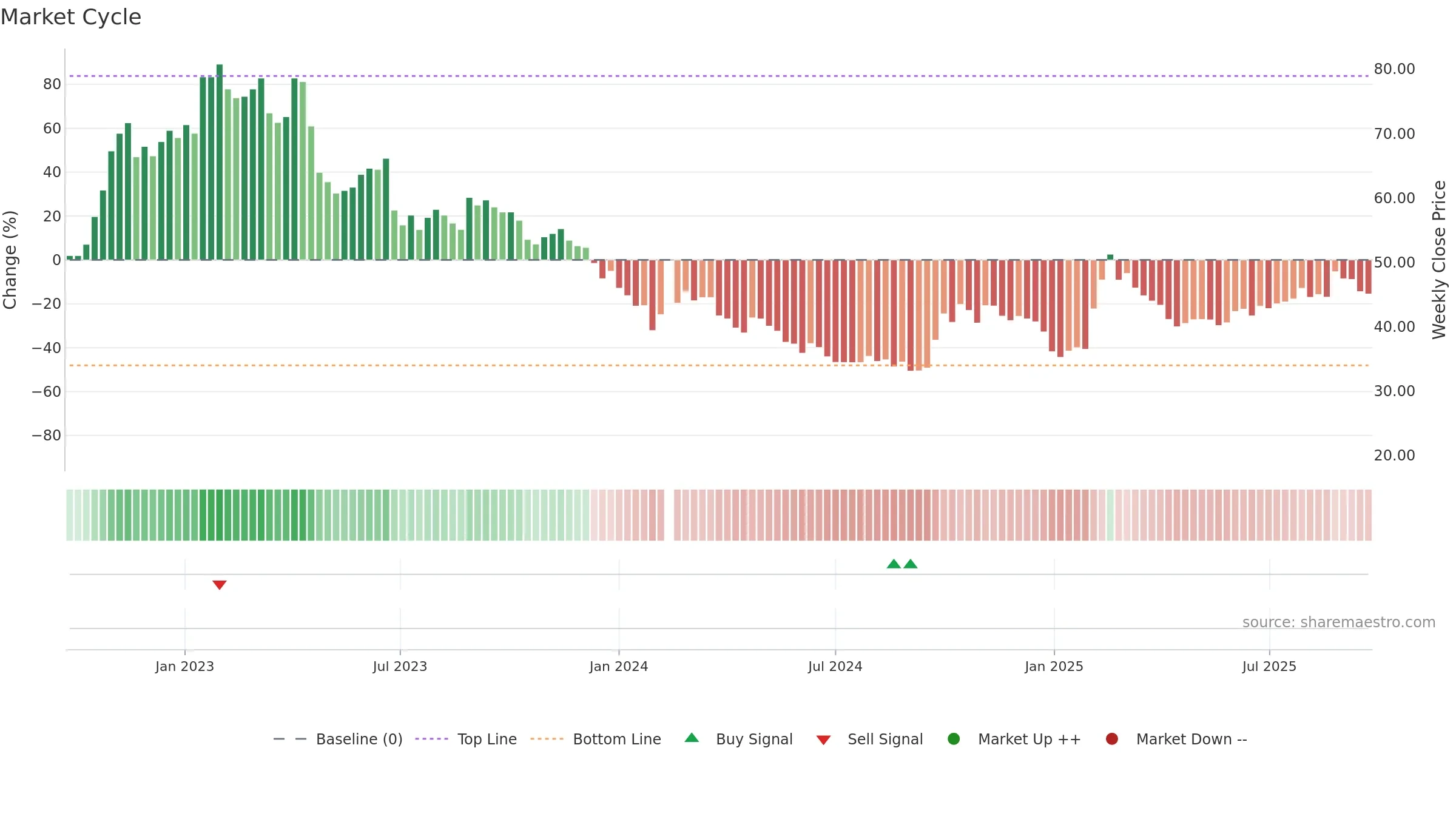
Task: Click the red Sell Signal legend triangle icon
Action: pyautogui.click(x=823, y=740)
